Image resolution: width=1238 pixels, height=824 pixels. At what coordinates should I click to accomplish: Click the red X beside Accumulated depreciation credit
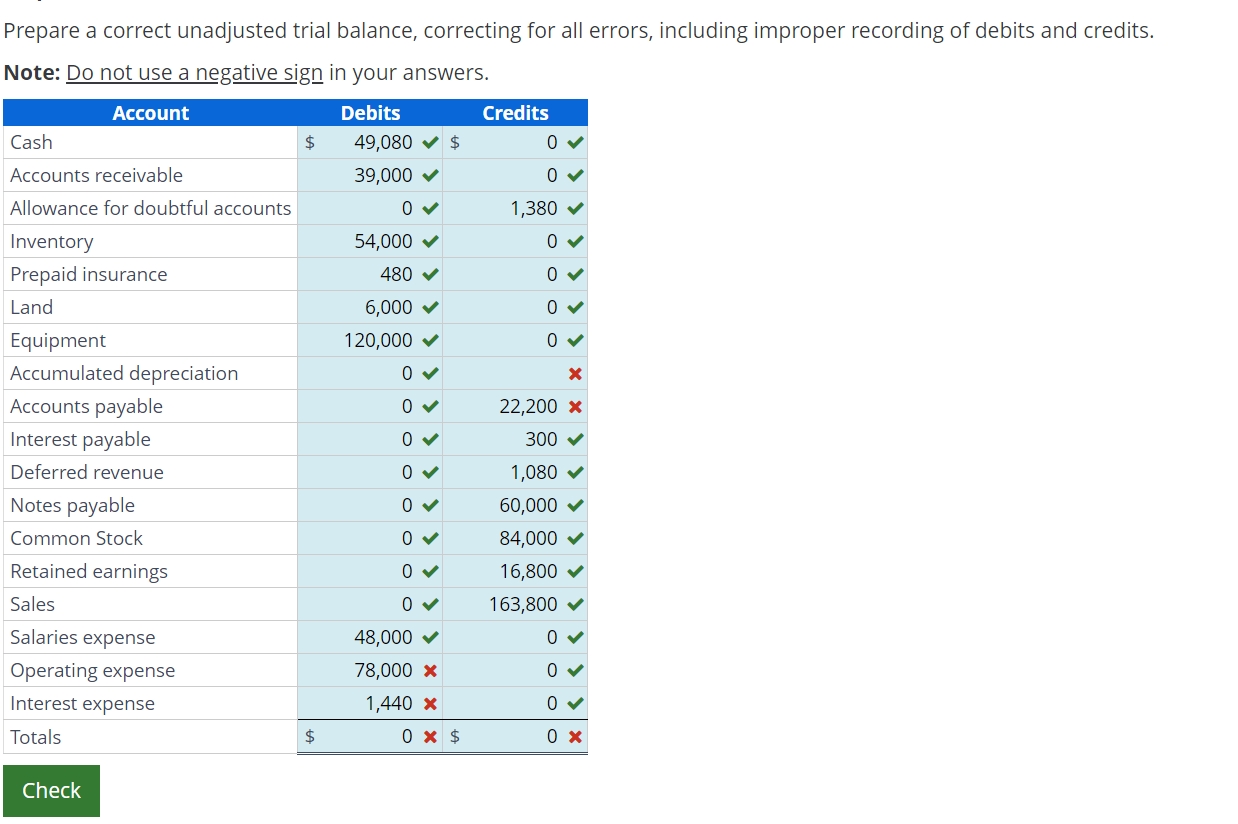[x=577, y=373]
